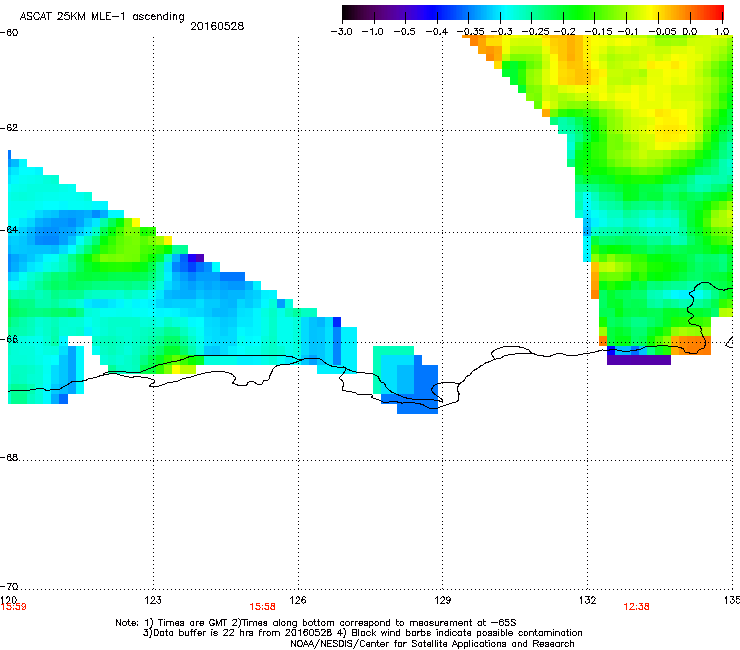Click the colorbar label -0.2
The height and width of the screenshot is (650, 740).
tap(565, 32)
